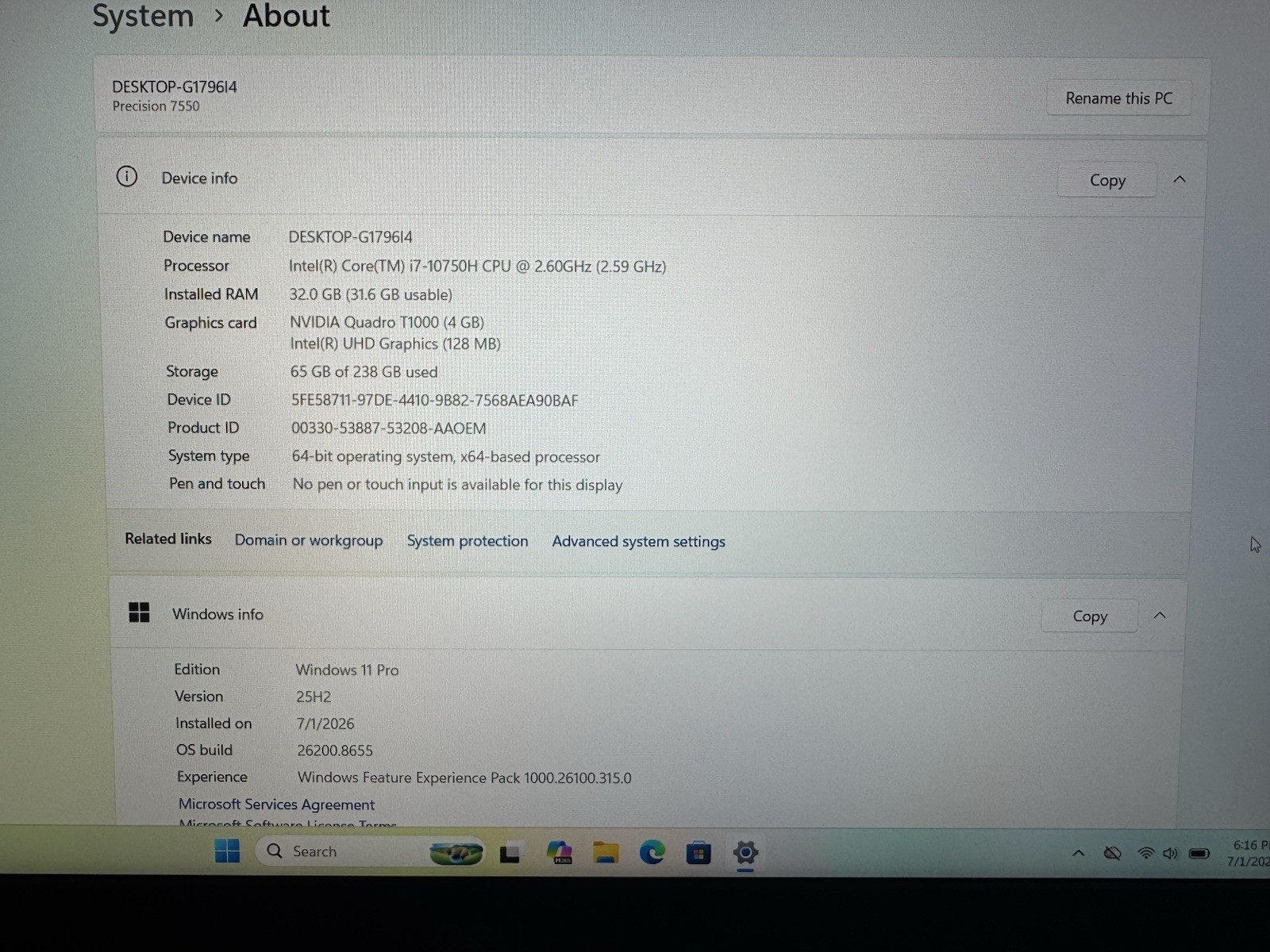Open File Explorer from taskbar
Viewport: 1270px width, 952px height.
pos(606,853)
